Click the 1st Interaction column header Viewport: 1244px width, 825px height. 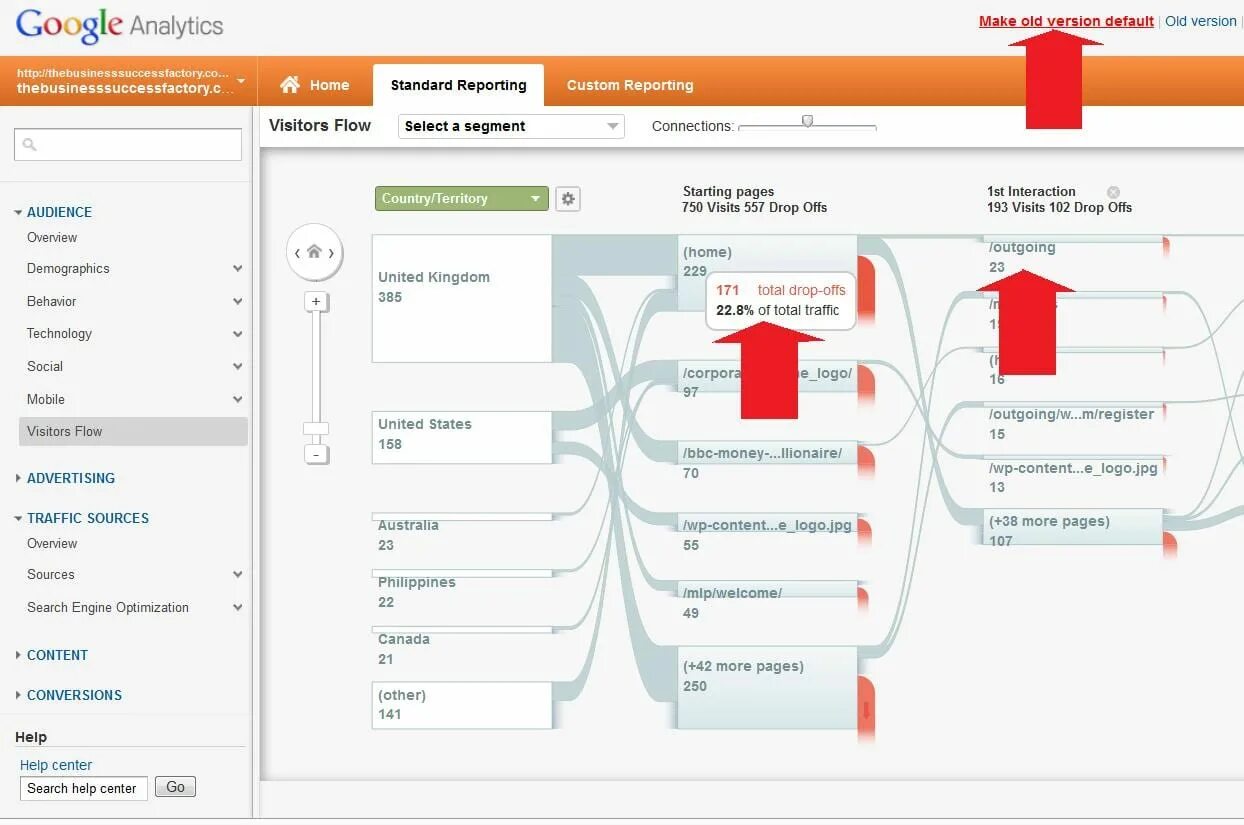click(1059, 199)
